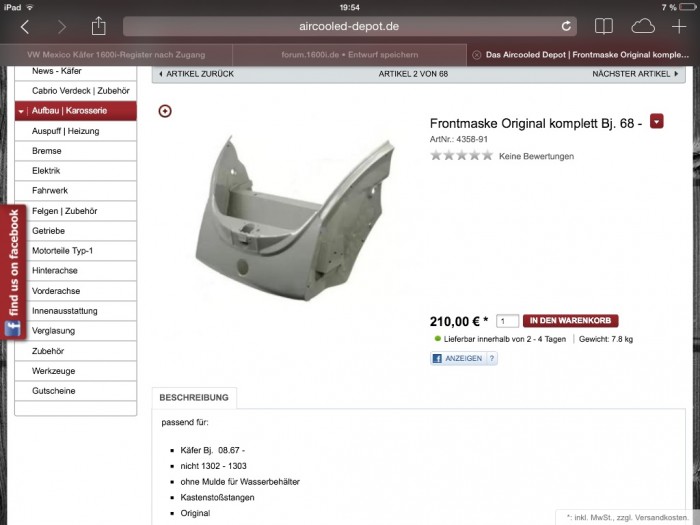Tap the Safari back arrow
Screen dimensions: 700x525
[x=25, y=27]
